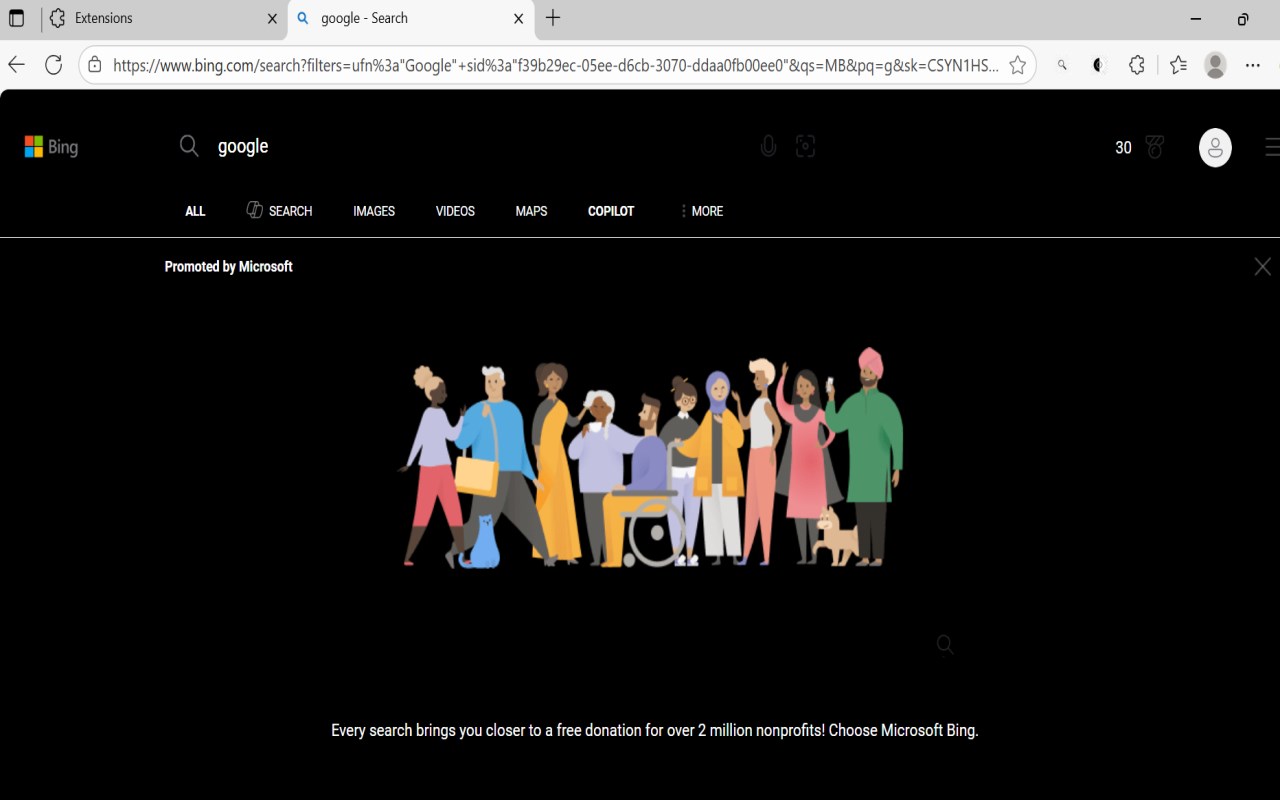The width and height of the screenshot is (1280, 800).
Task: Expand the MORE dropdown menu
Action: tap(701, 211)
